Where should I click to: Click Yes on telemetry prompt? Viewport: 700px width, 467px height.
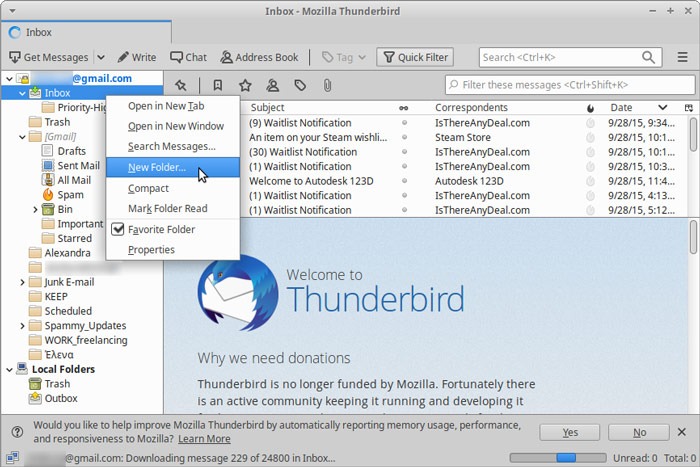[x=570, y=433]
